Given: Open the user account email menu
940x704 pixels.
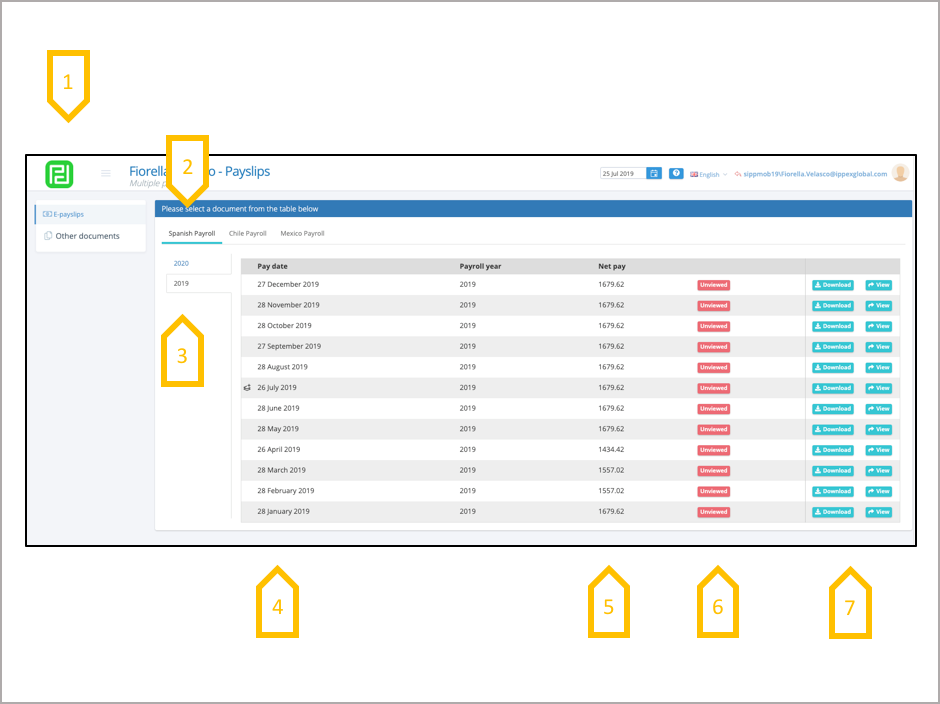Looking at the screenshot, I should pos(815,174).
